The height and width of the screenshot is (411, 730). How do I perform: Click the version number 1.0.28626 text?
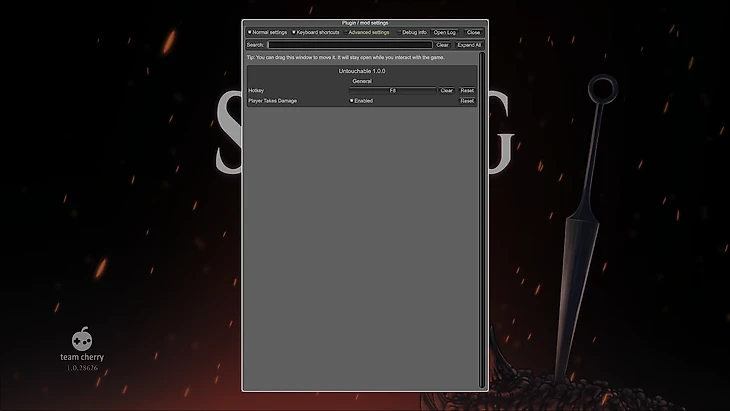point(82,368)
